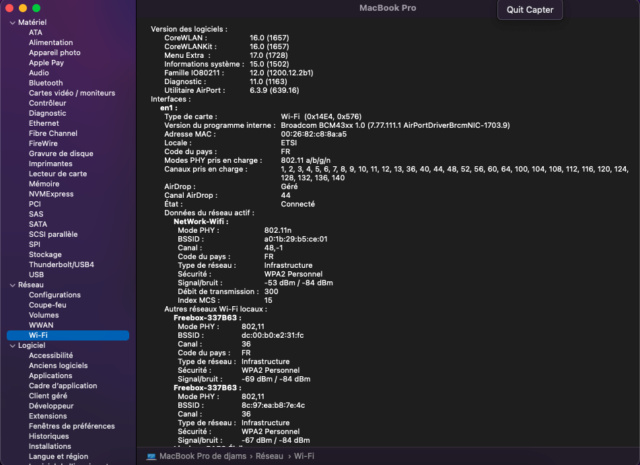Click the en1 interface heading
Image resolution: width=640 pixels, height=465 pixels.
click(x=169, y=108)
